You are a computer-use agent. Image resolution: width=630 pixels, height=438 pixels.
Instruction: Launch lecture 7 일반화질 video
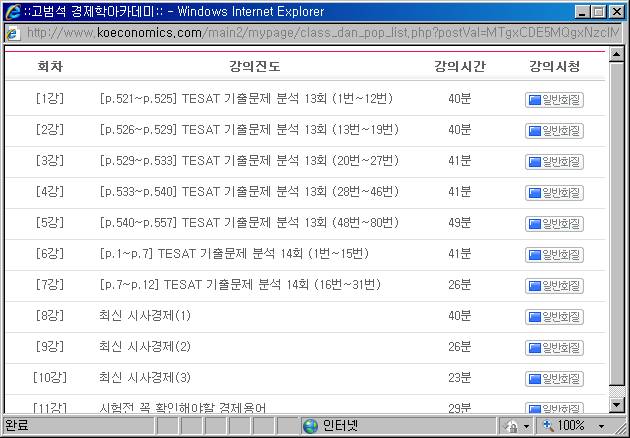554,285
